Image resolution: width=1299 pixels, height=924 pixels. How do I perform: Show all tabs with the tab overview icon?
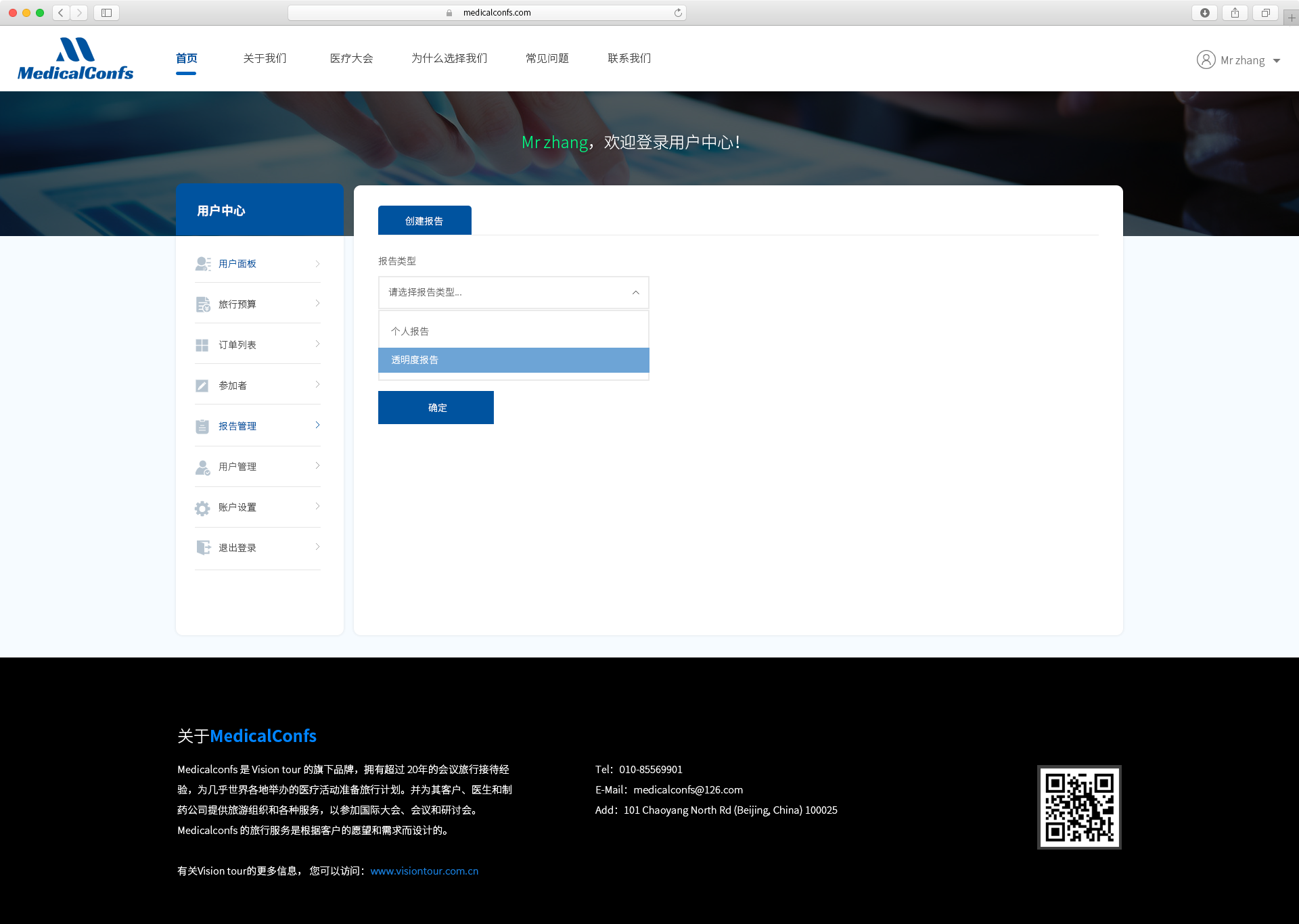(x=1265, y=12)
